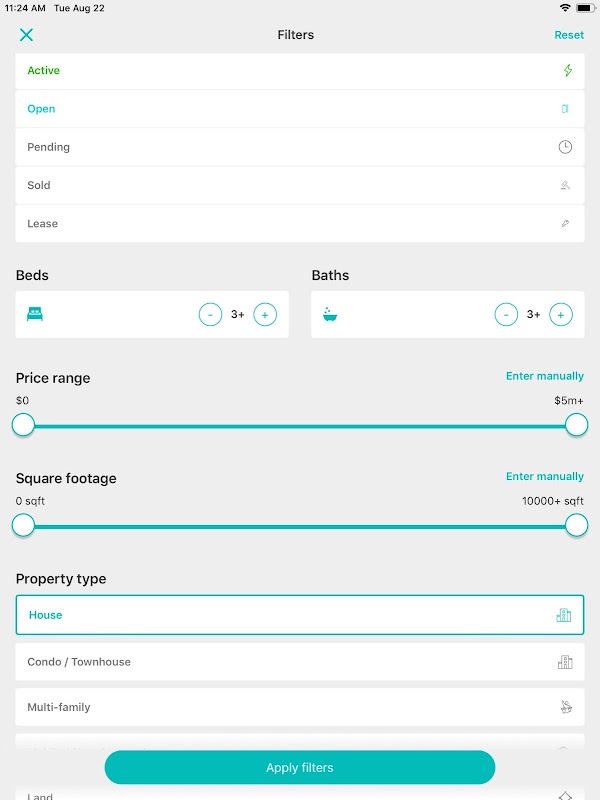
Task: Decrease the number of beds
Action: (x=210, y=314)
